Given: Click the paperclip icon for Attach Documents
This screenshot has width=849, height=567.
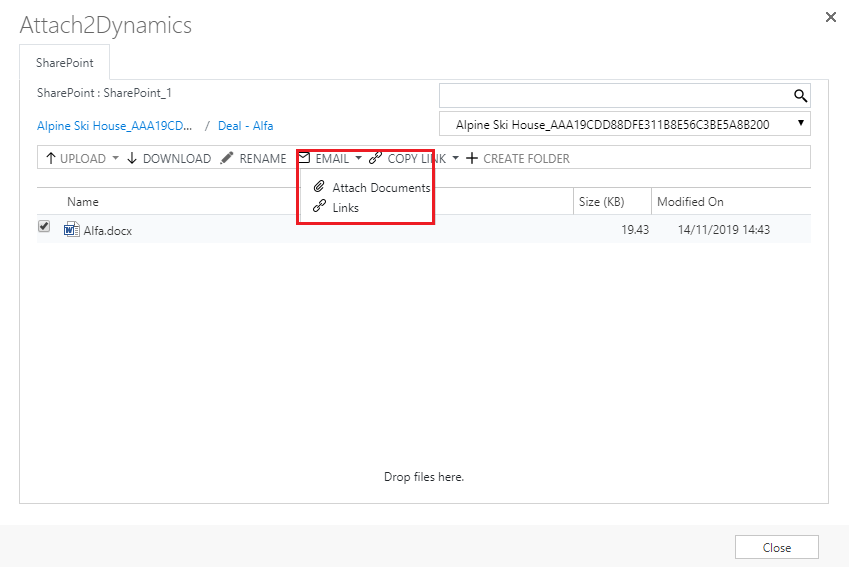Looking at the screenshot, I should pyautogui.click(x=319, y=187).
